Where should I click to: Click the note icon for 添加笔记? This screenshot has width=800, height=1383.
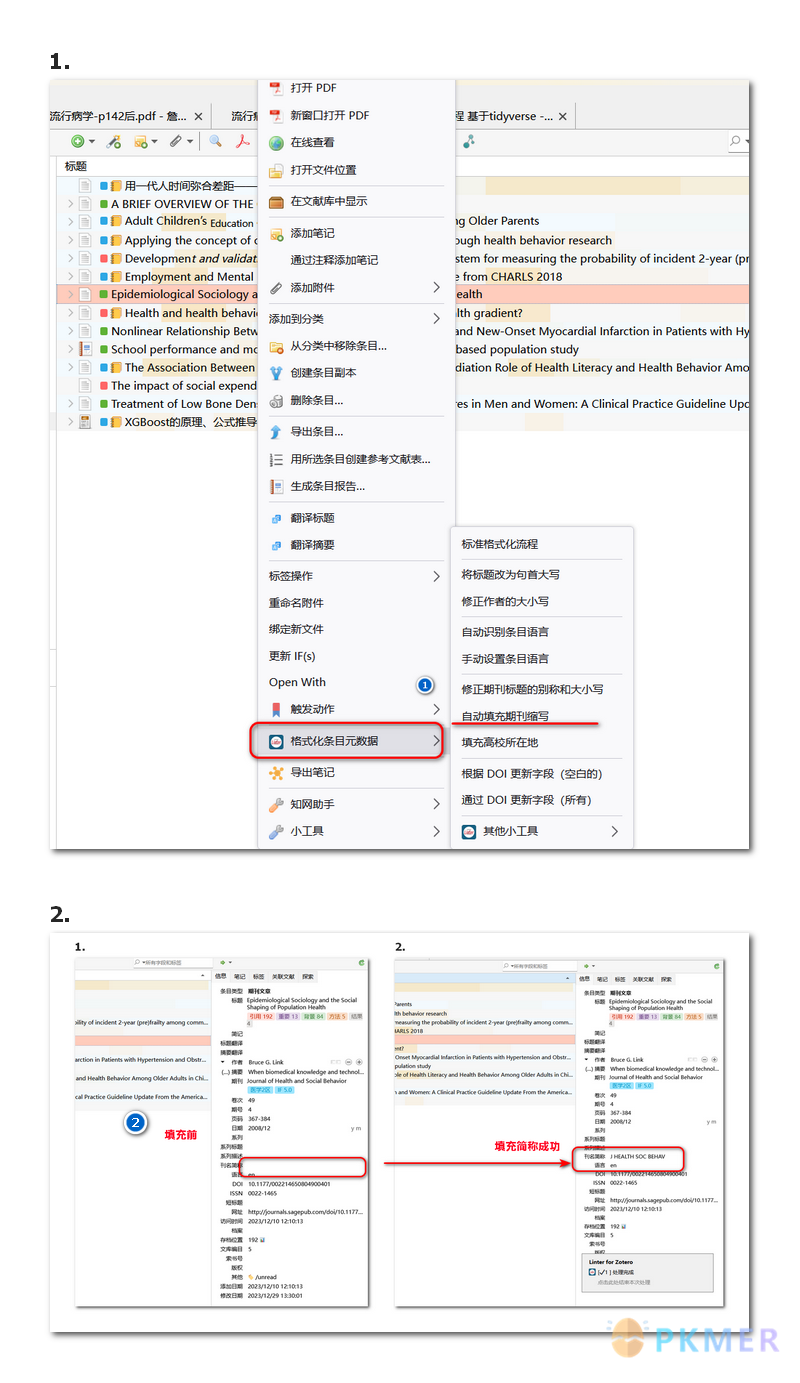pos(277,233)
